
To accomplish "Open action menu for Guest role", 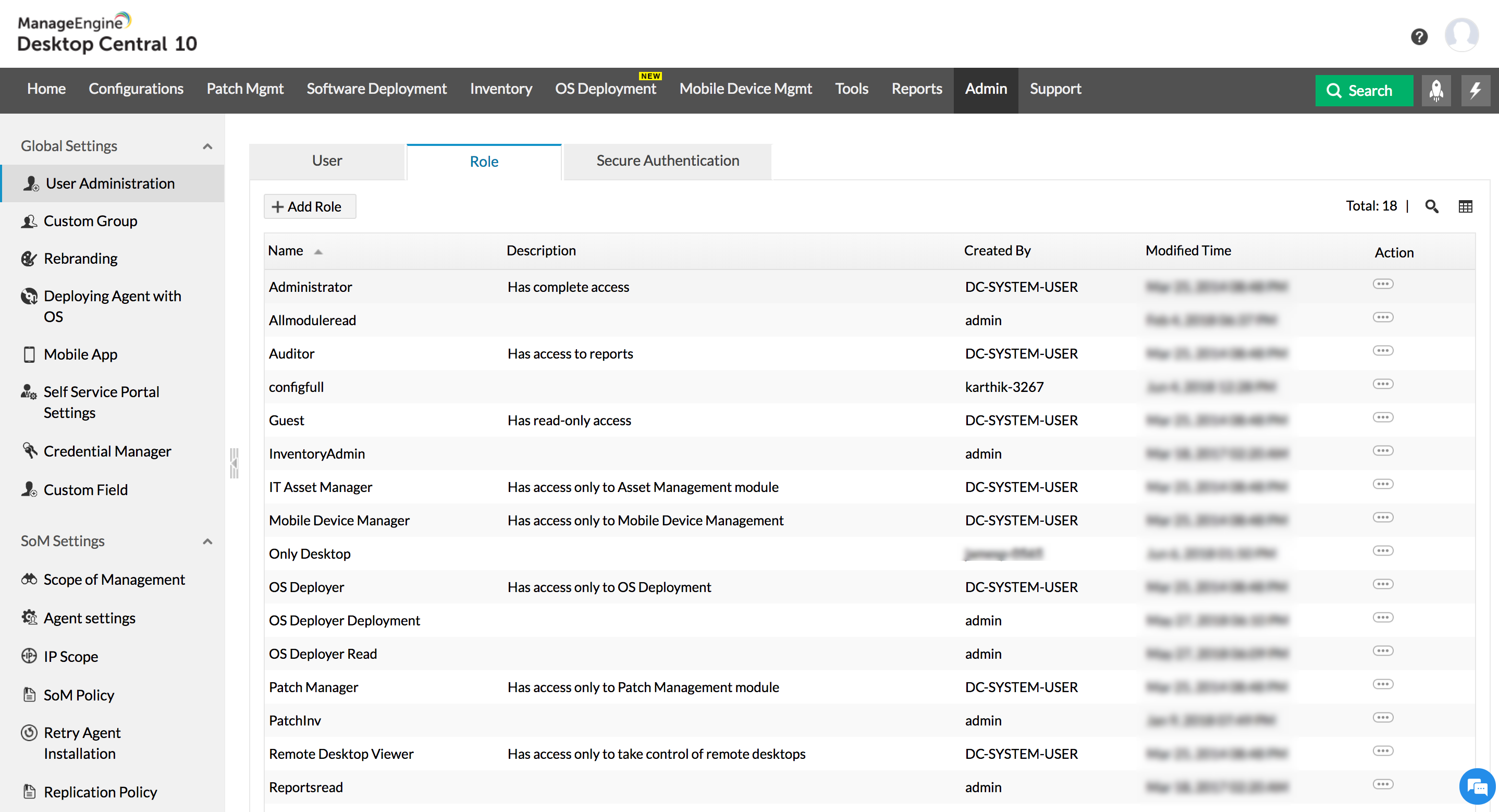I will (1383, 417).
